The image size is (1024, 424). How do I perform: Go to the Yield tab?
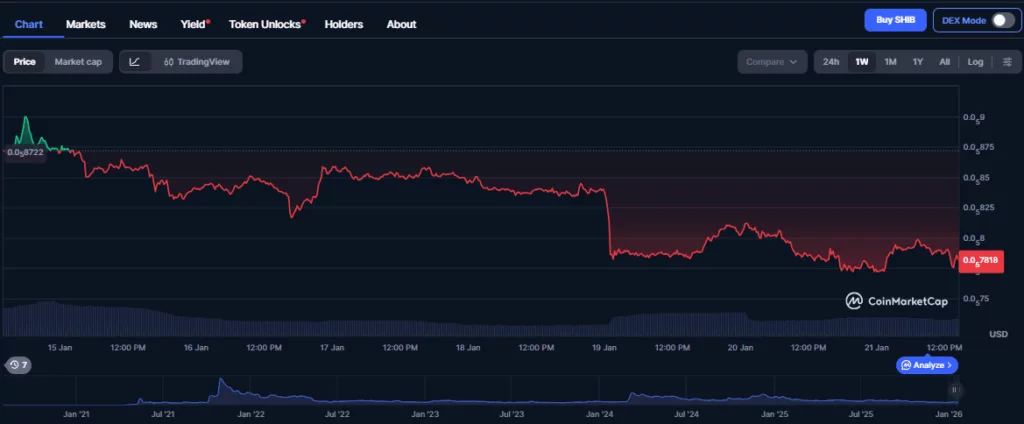[195, 24]
